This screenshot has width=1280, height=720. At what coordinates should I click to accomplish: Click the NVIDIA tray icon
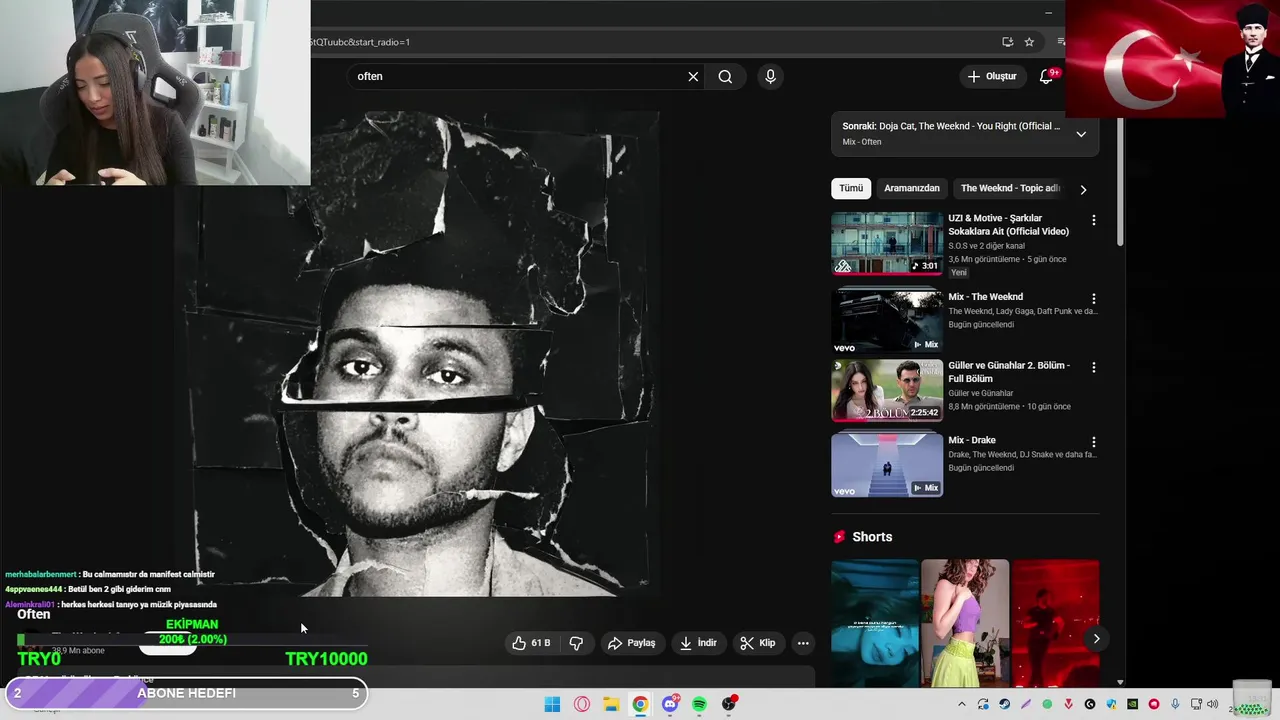1132,704
